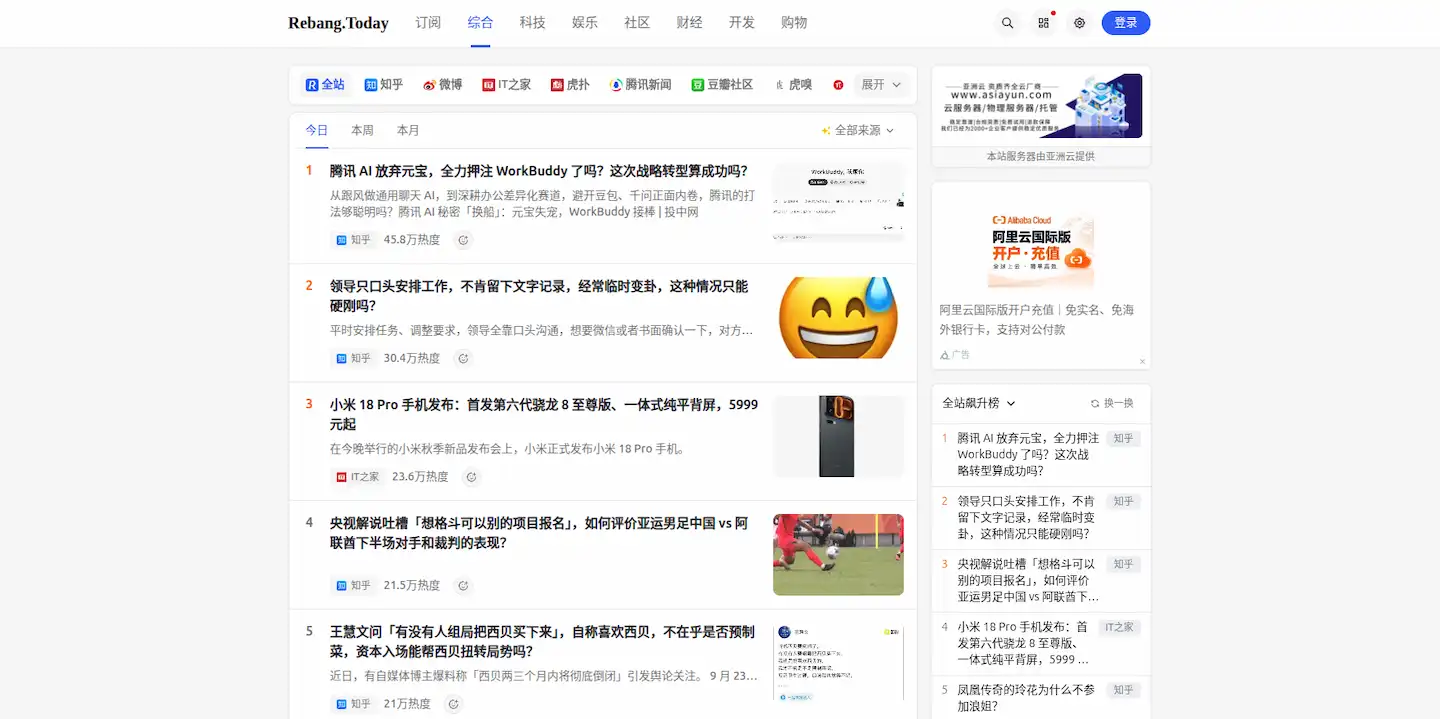Open the 亚洲云 server ad banner

click(1041, 106)
